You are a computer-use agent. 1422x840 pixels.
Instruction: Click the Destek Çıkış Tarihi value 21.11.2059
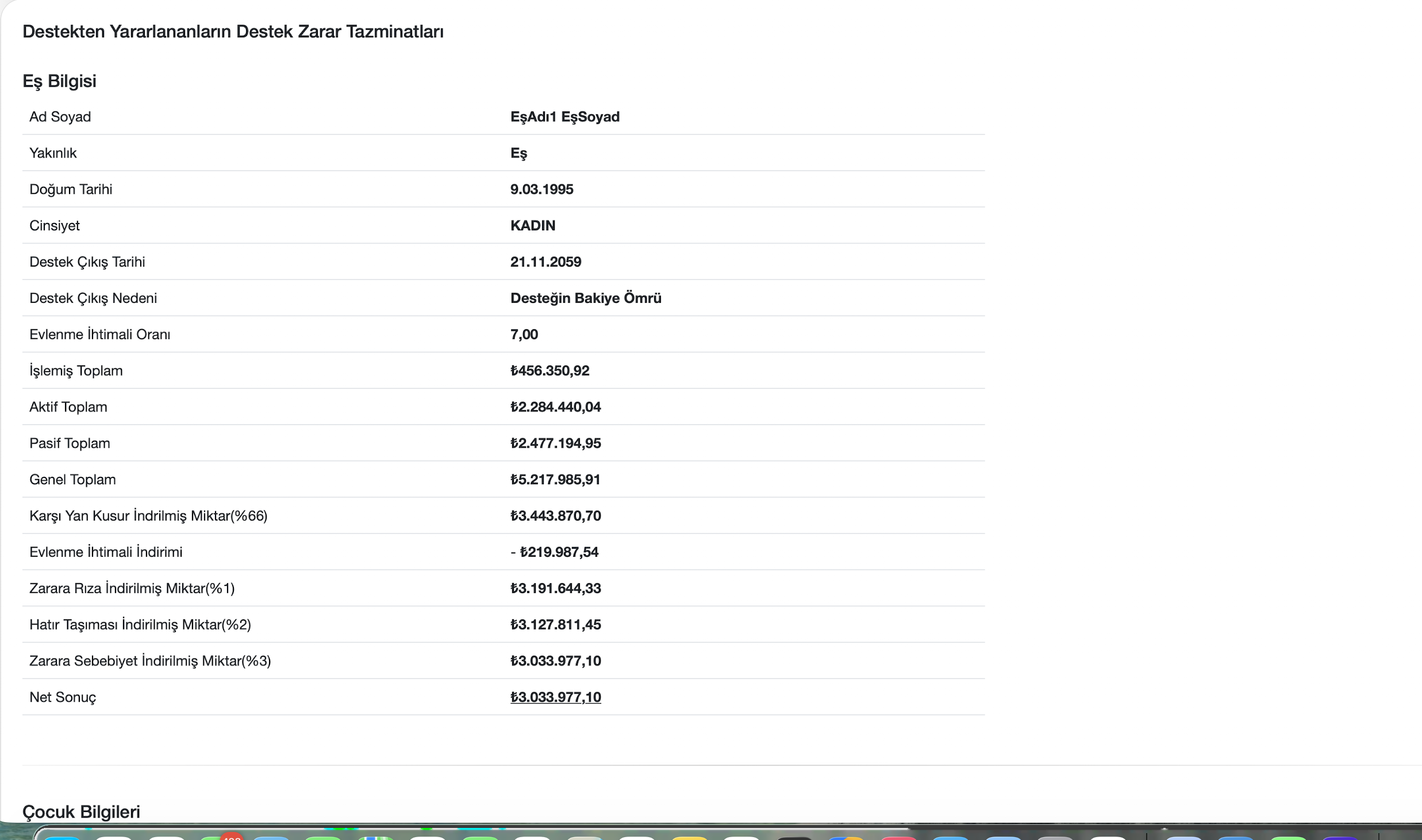point(545,261)
